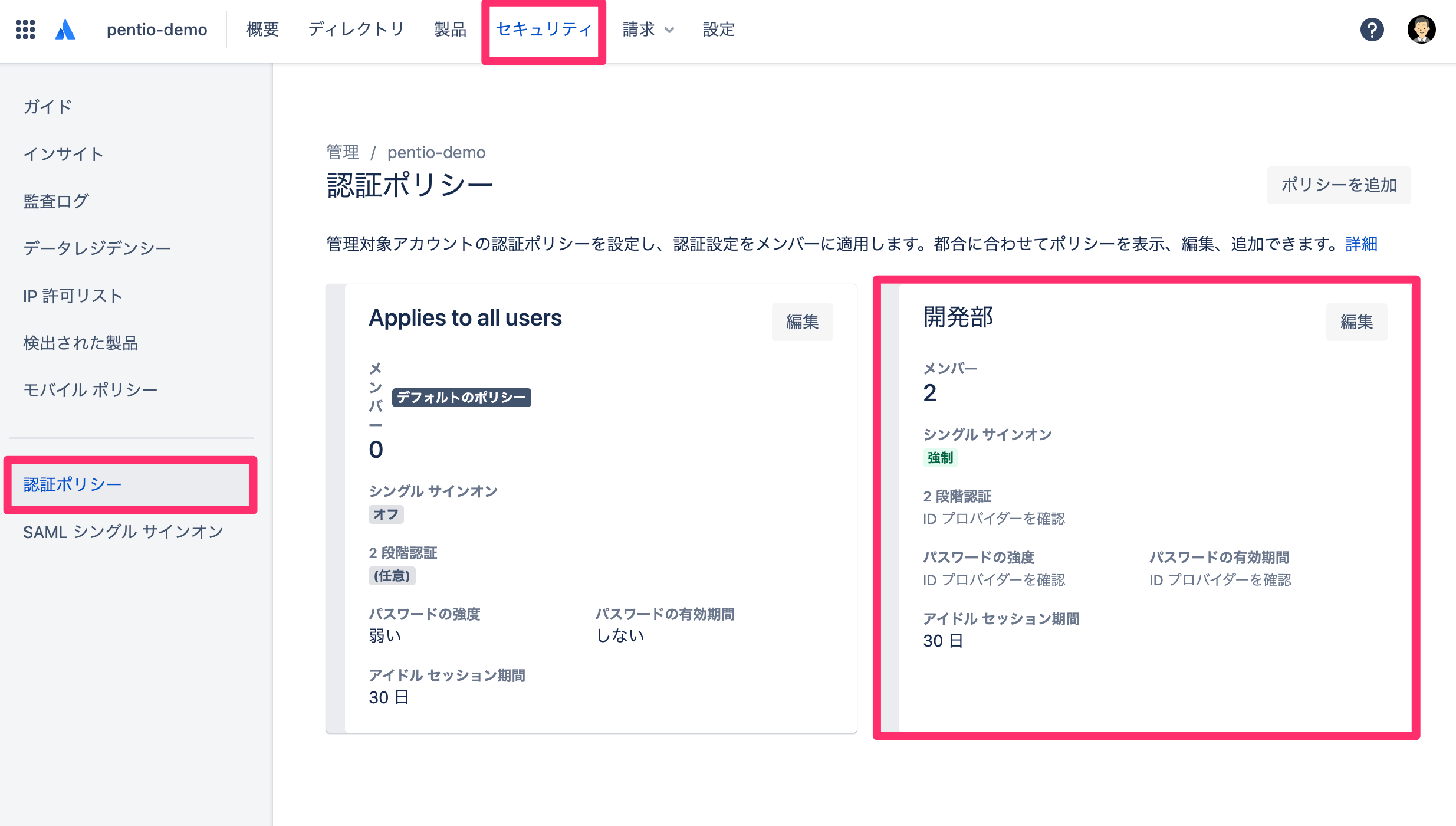
Task: Click the (任意) two-step verification badge
Action: coord(392,575)
